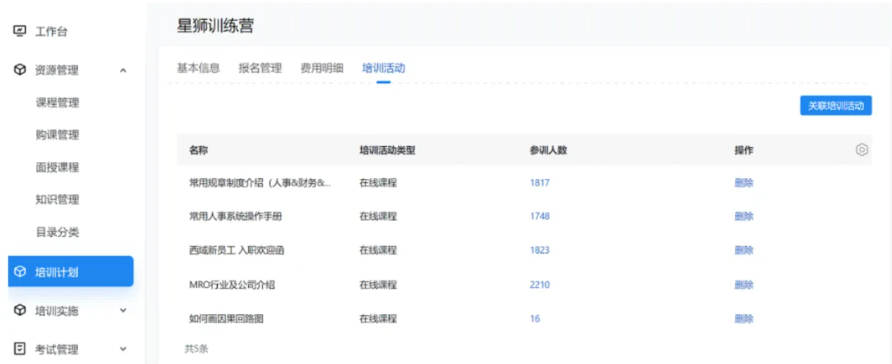Click the 培训活动类型 column header

[x=387, y=151]
